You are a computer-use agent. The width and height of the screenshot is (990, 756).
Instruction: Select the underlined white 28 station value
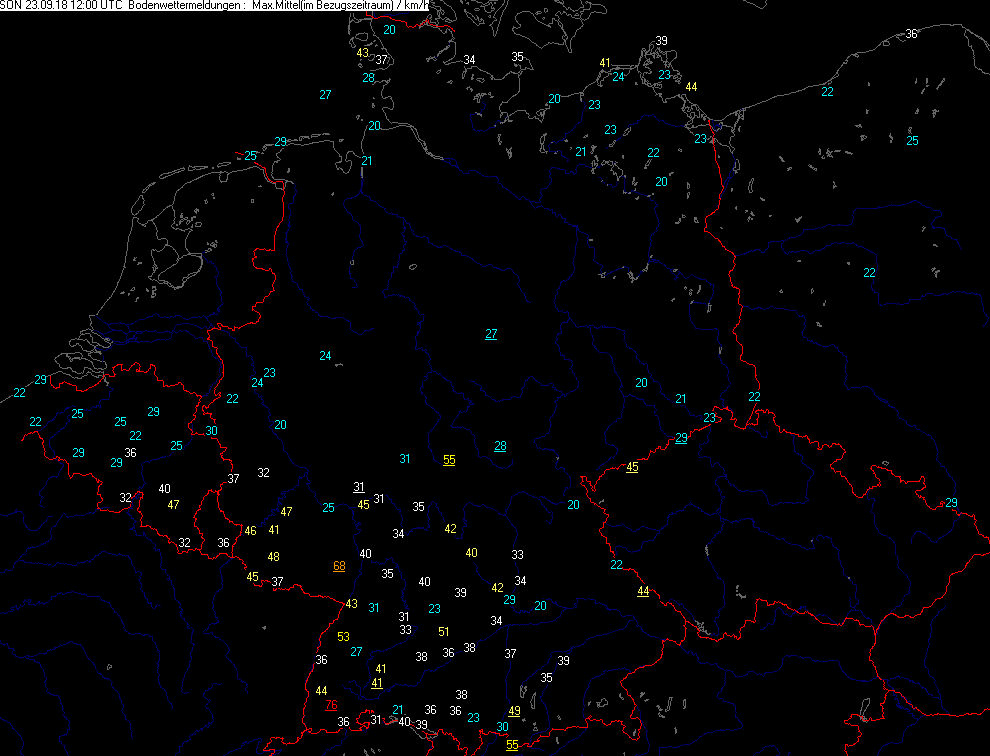click(500, 446)
